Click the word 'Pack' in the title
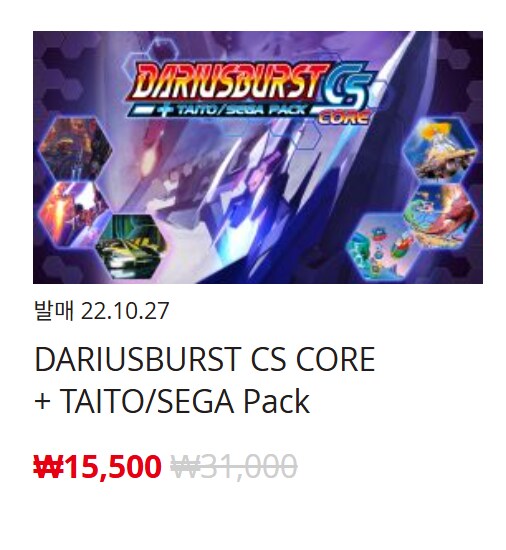This screenshot has width=506, height=550. [x=276, y=401]
